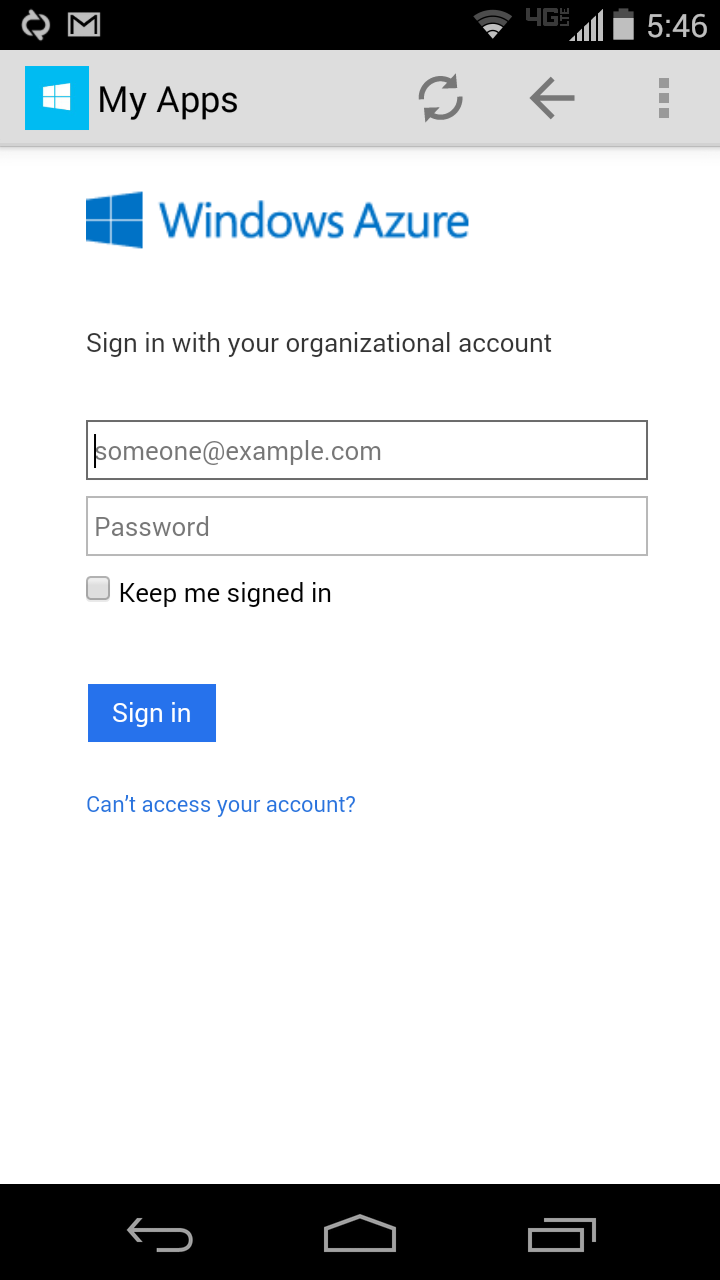
Task: Tap the clock showing 5:46
Action: click(677, 26)
